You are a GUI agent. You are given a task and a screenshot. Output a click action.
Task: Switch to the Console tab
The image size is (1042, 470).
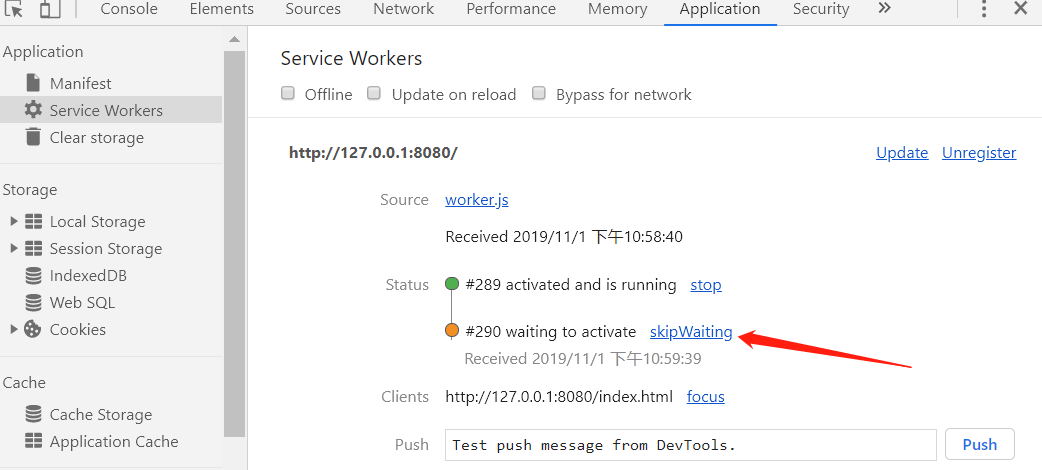point(129,9)
